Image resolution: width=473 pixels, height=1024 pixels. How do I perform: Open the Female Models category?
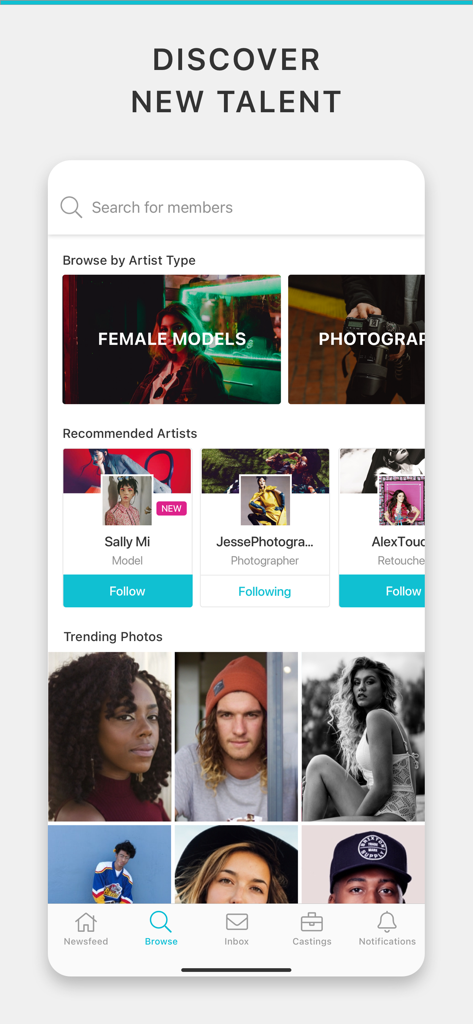coord(172,339)
